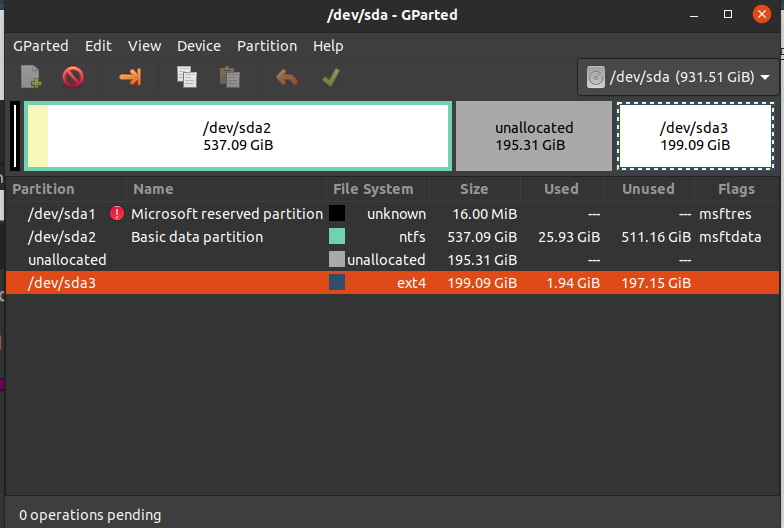Minimize the GParted window

(694, 15)
